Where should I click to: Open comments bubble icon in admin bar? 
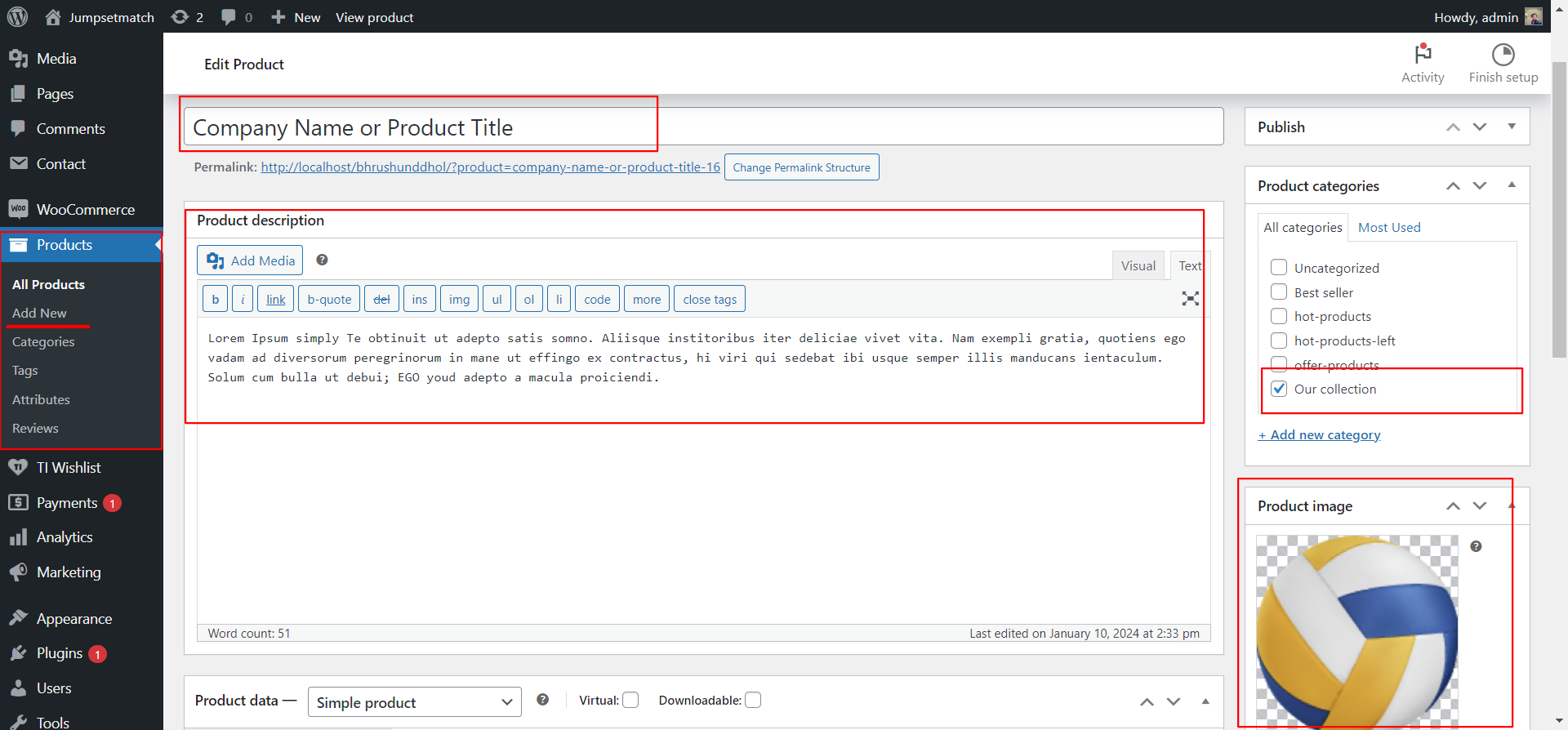[x=229, y=17]
